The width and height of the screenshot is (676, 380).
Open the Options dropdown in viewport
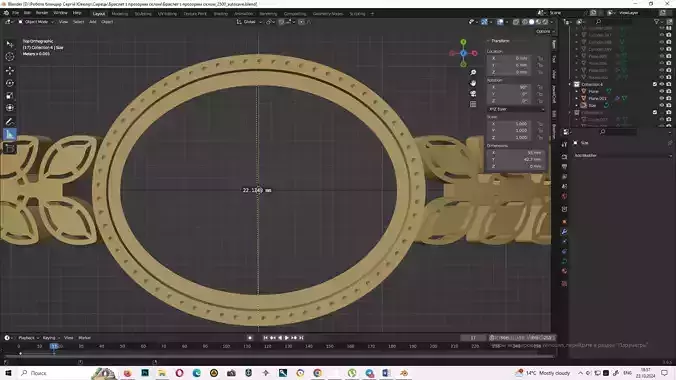point(545,31)
